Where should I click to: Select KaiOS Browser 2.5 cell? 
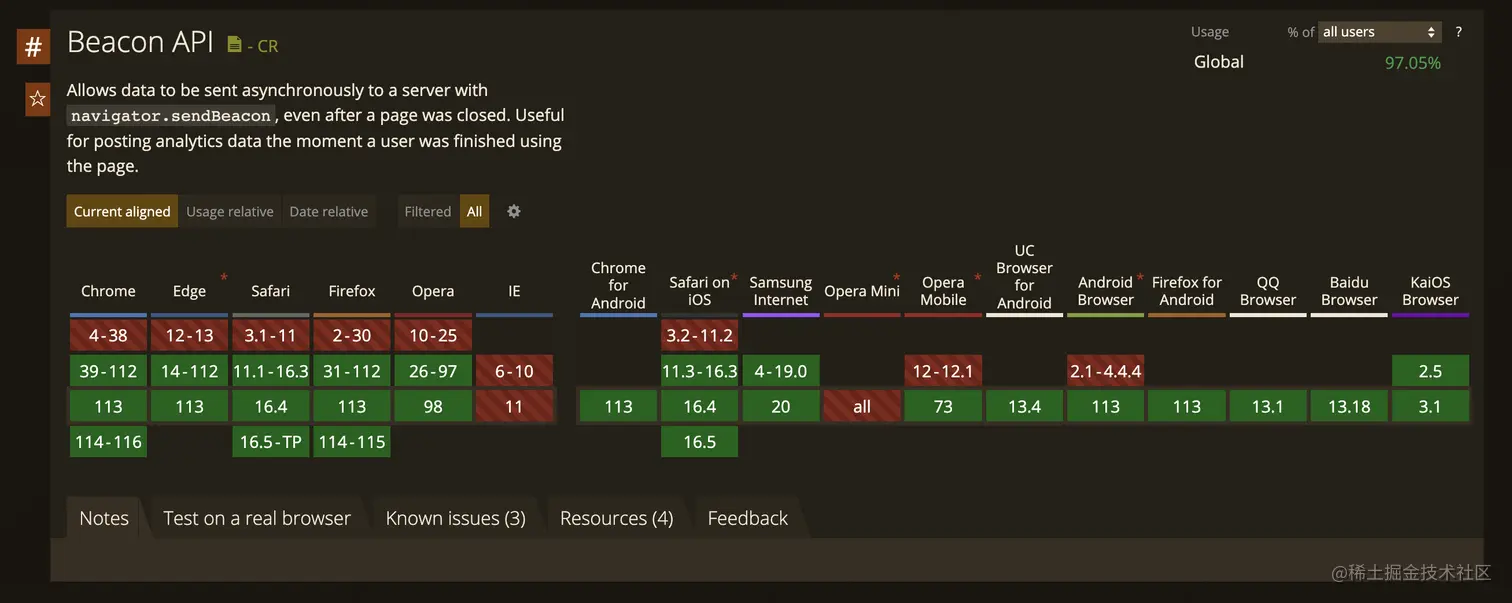tap(1430, 371)
